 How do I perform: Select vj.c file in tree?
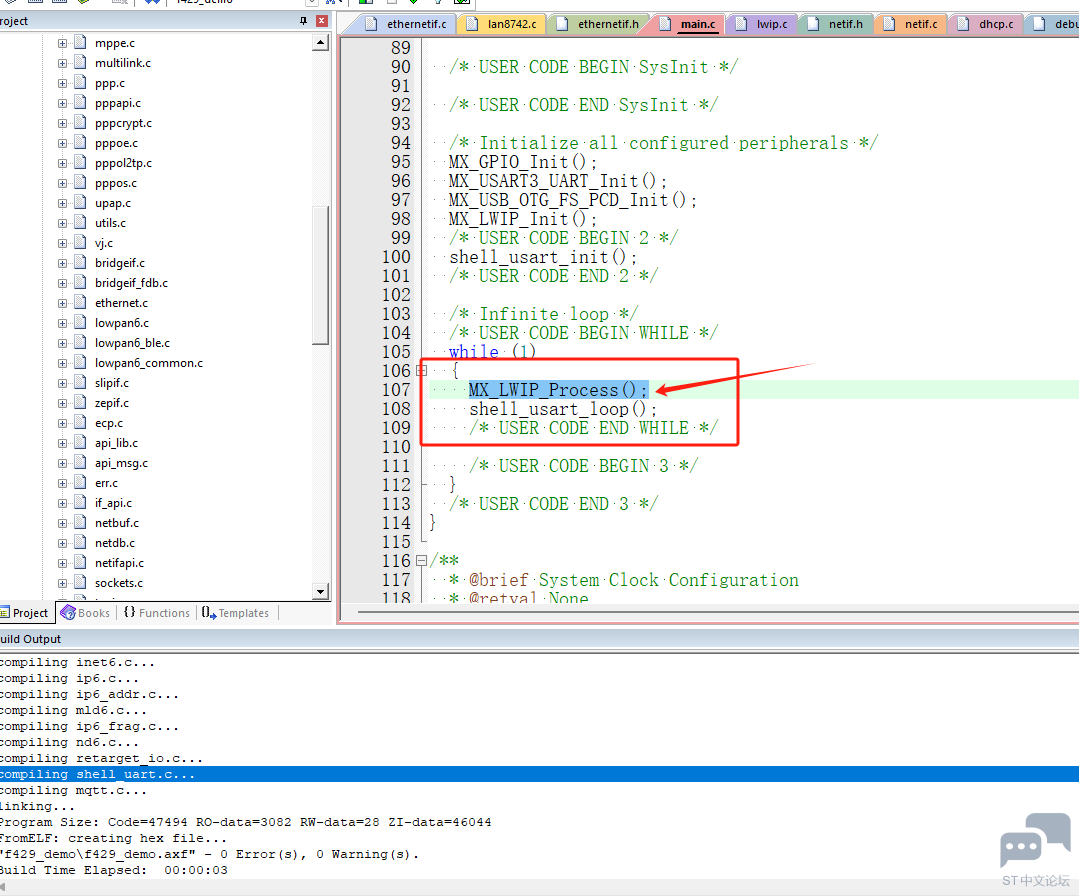(x=104, y=243)
